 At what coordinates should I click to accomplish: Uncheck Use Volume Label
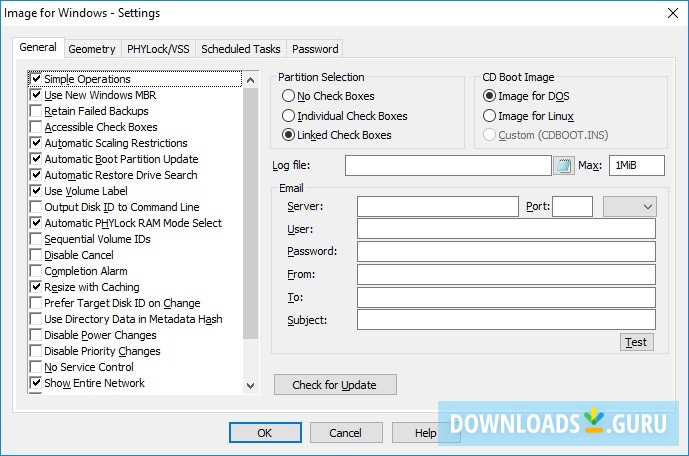[36, 191]
